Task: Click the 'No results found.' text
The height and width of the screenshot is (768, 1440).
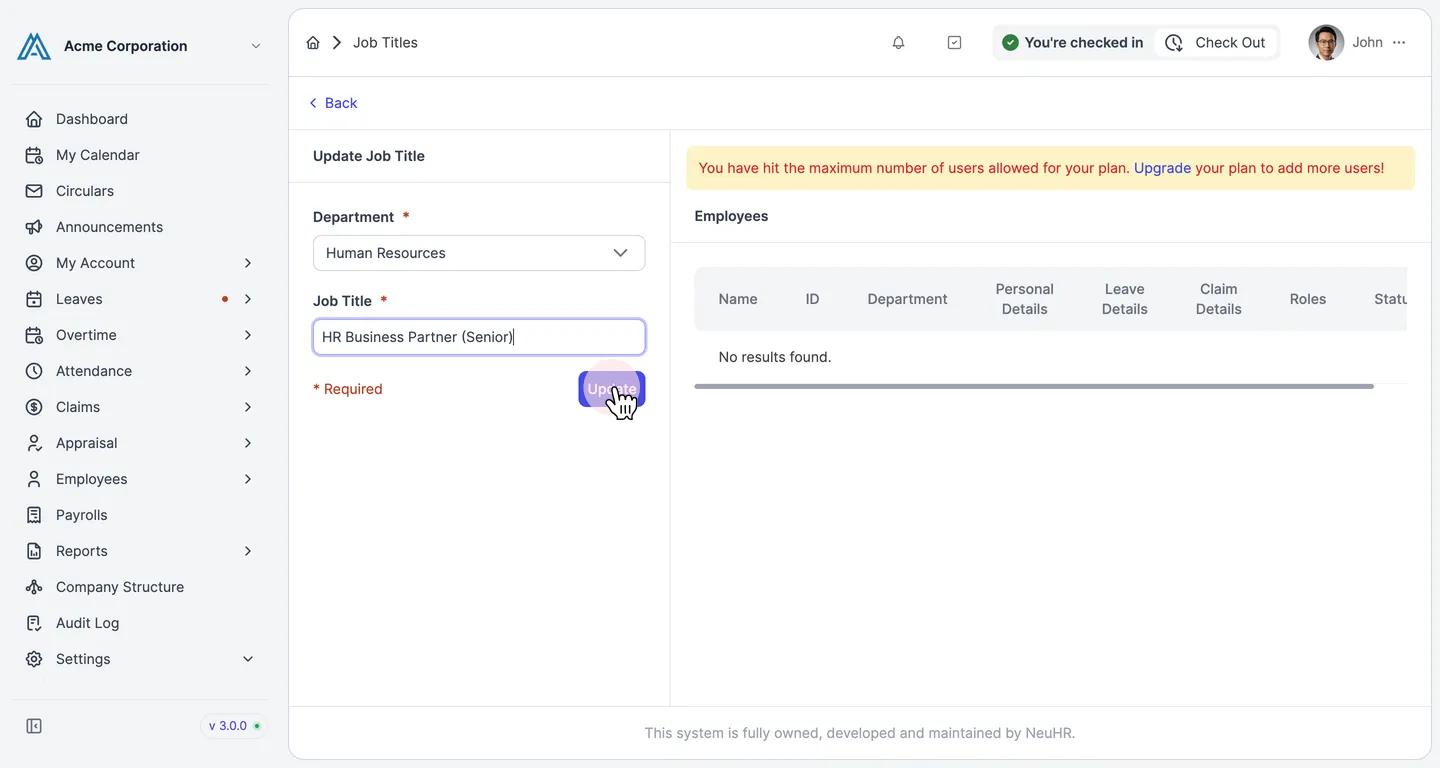Action: click(x=775, y=357)
